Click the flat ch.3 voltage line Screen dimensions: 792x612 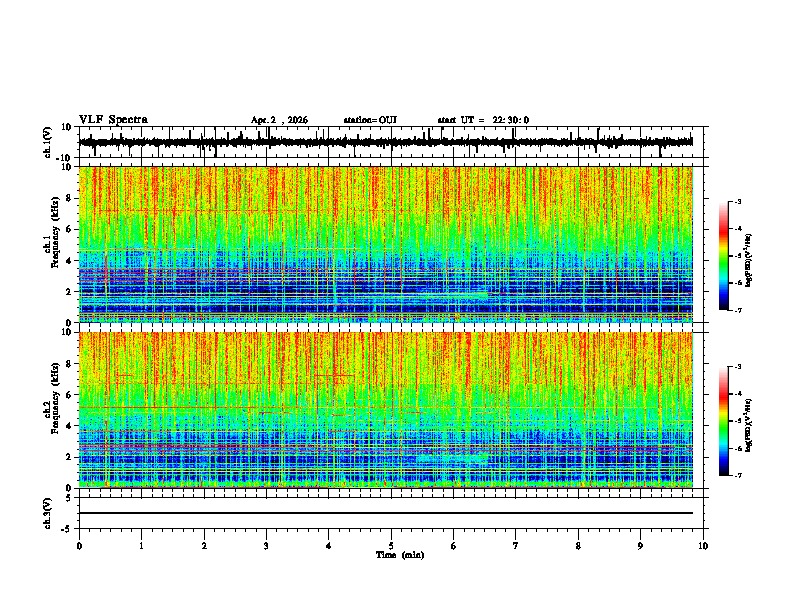coord(386,513)
